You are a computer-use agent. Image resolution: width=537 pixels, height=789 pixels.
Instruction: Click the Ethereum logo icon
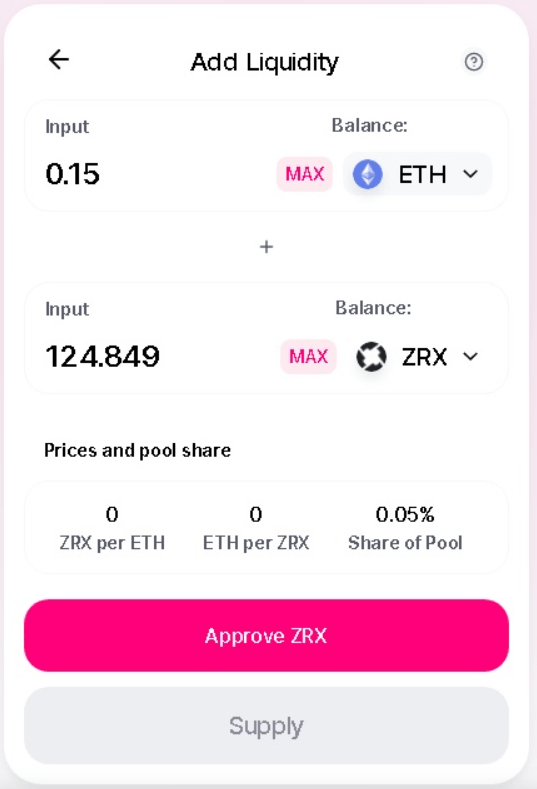[368, 174]
